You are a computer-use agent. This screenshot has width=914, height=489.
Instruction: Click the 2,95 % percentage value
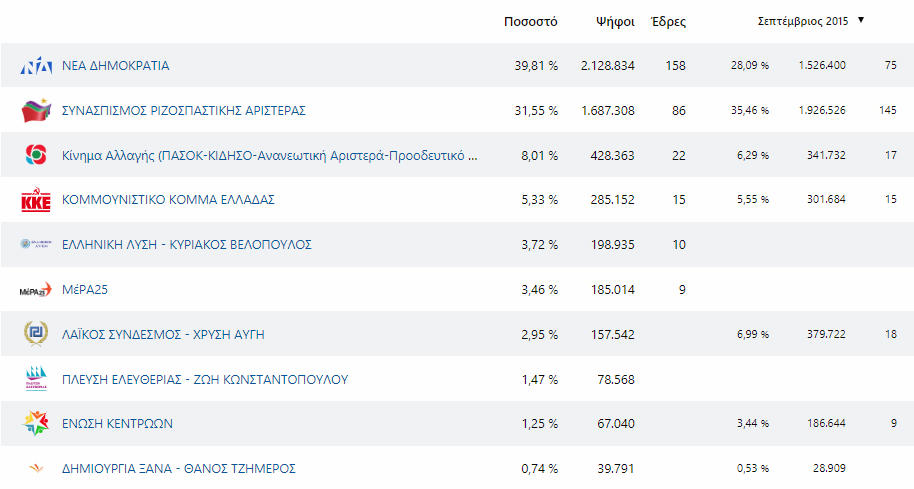539,335
